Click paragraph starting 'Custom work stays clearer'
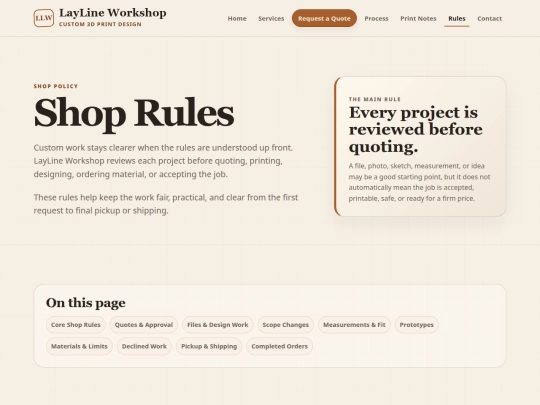 point(163,161)
